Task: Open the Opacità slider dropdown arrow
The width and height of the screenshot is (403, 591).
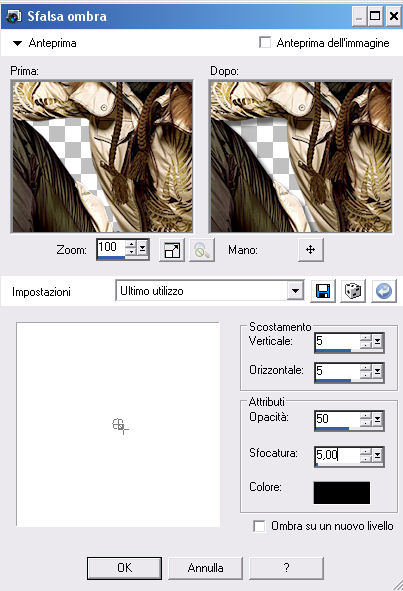Action: (x=377, y=419)
